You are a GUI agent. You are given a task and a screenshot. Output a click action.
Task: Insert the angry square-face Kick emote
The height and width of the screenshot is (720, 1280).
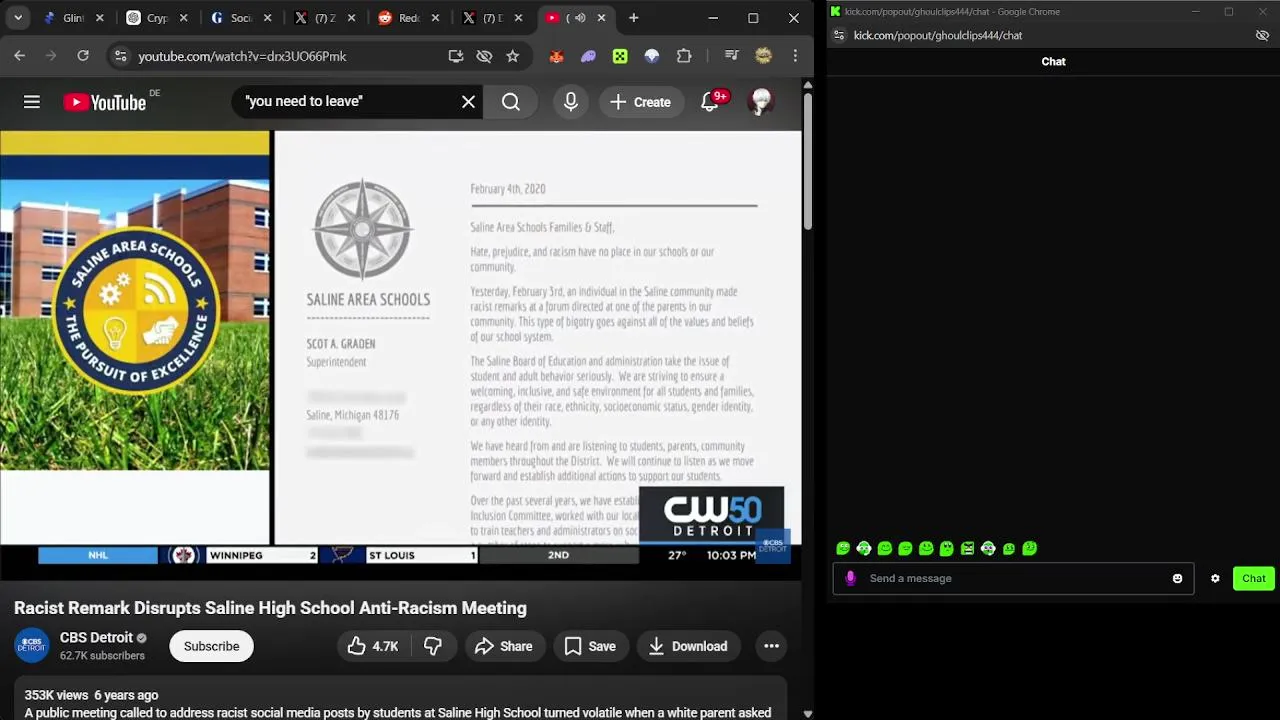967,548
